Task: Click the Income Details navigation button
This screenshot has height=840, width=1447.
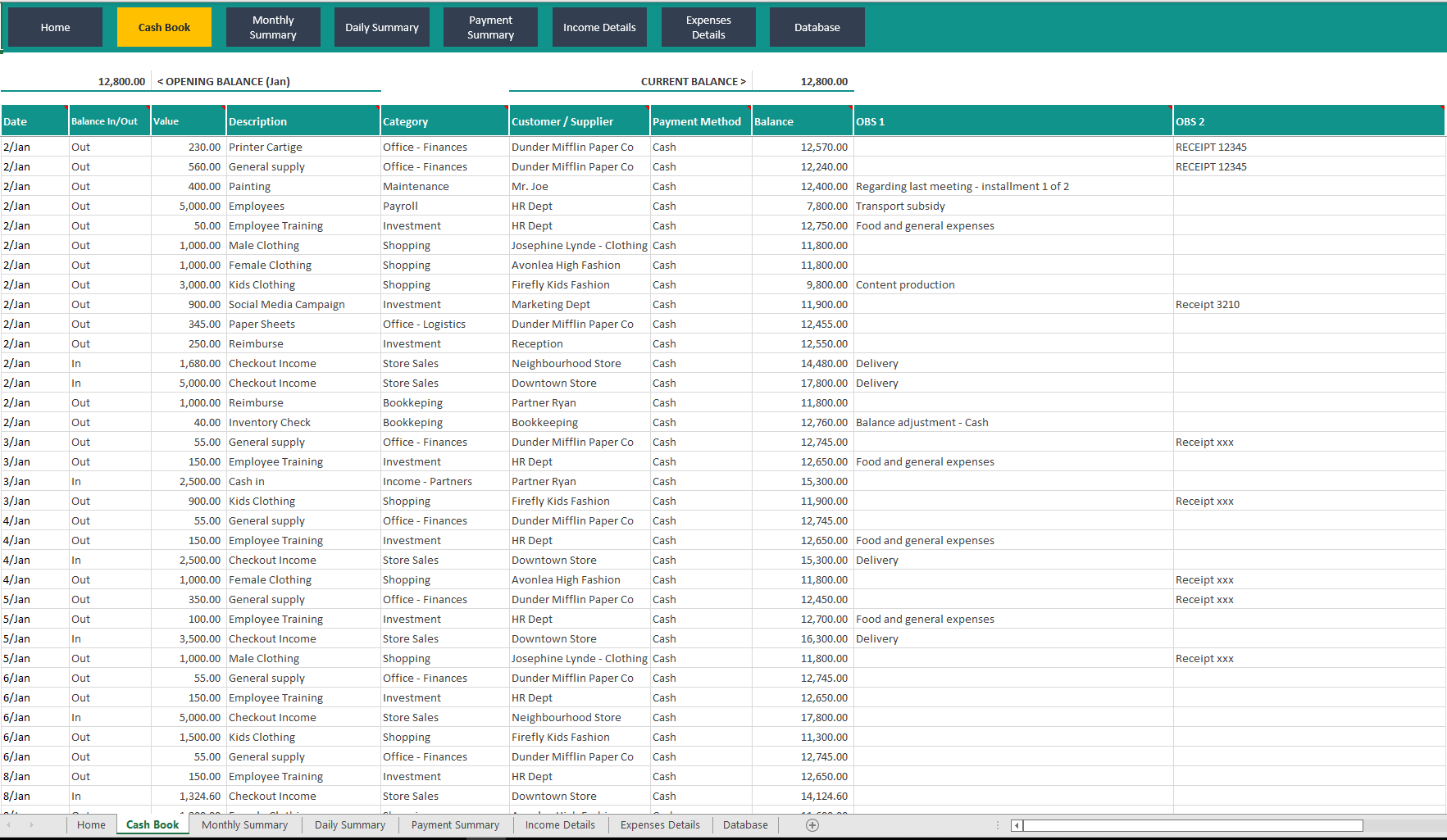Action: tap(599, 26)
